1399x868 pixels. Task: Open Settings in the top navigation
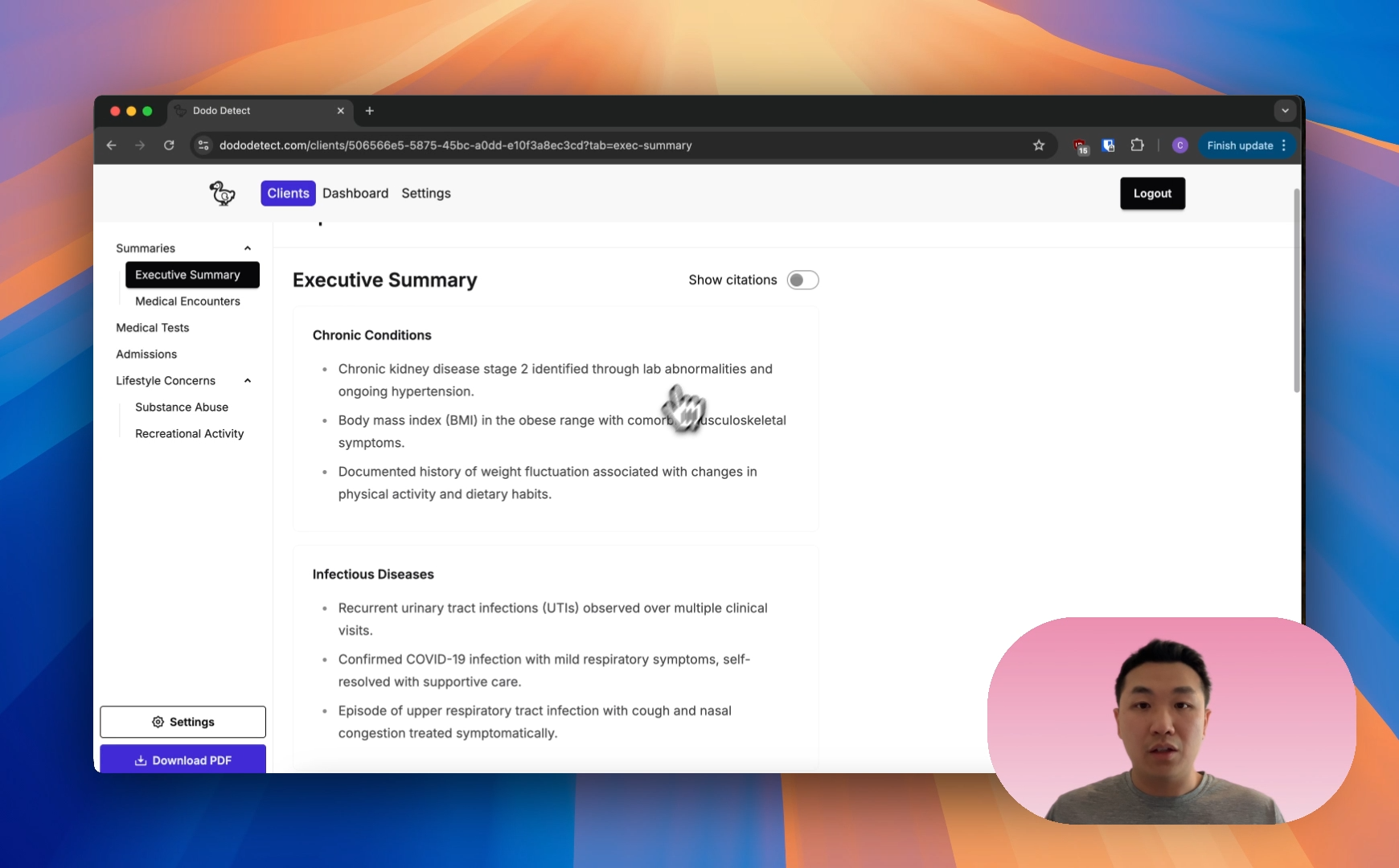[425, 194]
